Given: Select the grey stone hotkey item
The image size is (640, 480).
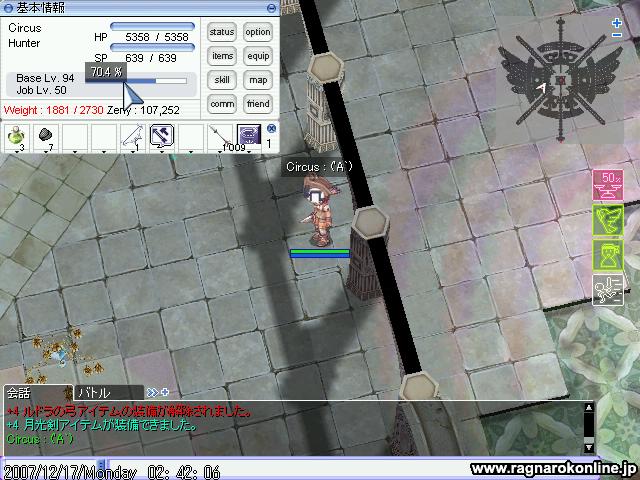Looking at the screenshot, I should 45,136.
